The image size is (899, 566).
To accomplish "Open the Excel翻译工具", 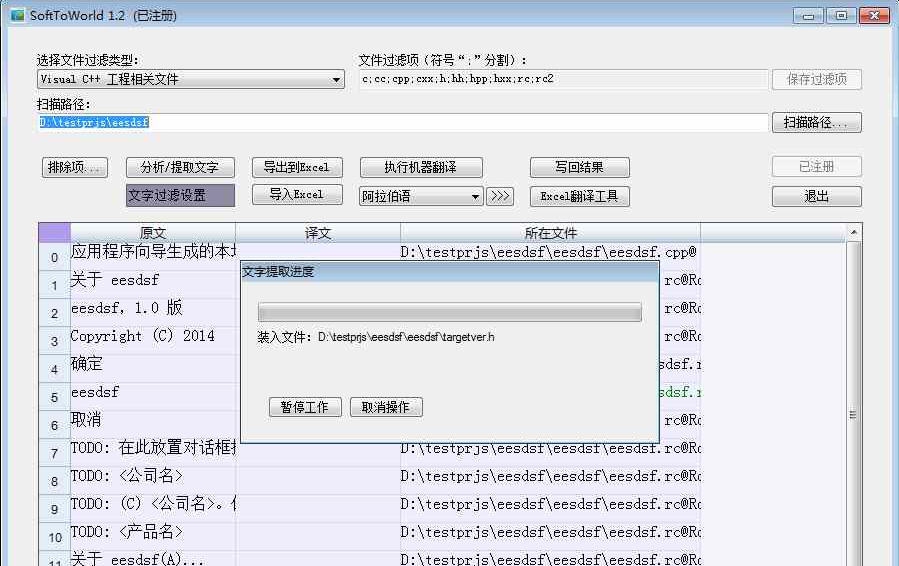I will [x=580, y=197].
